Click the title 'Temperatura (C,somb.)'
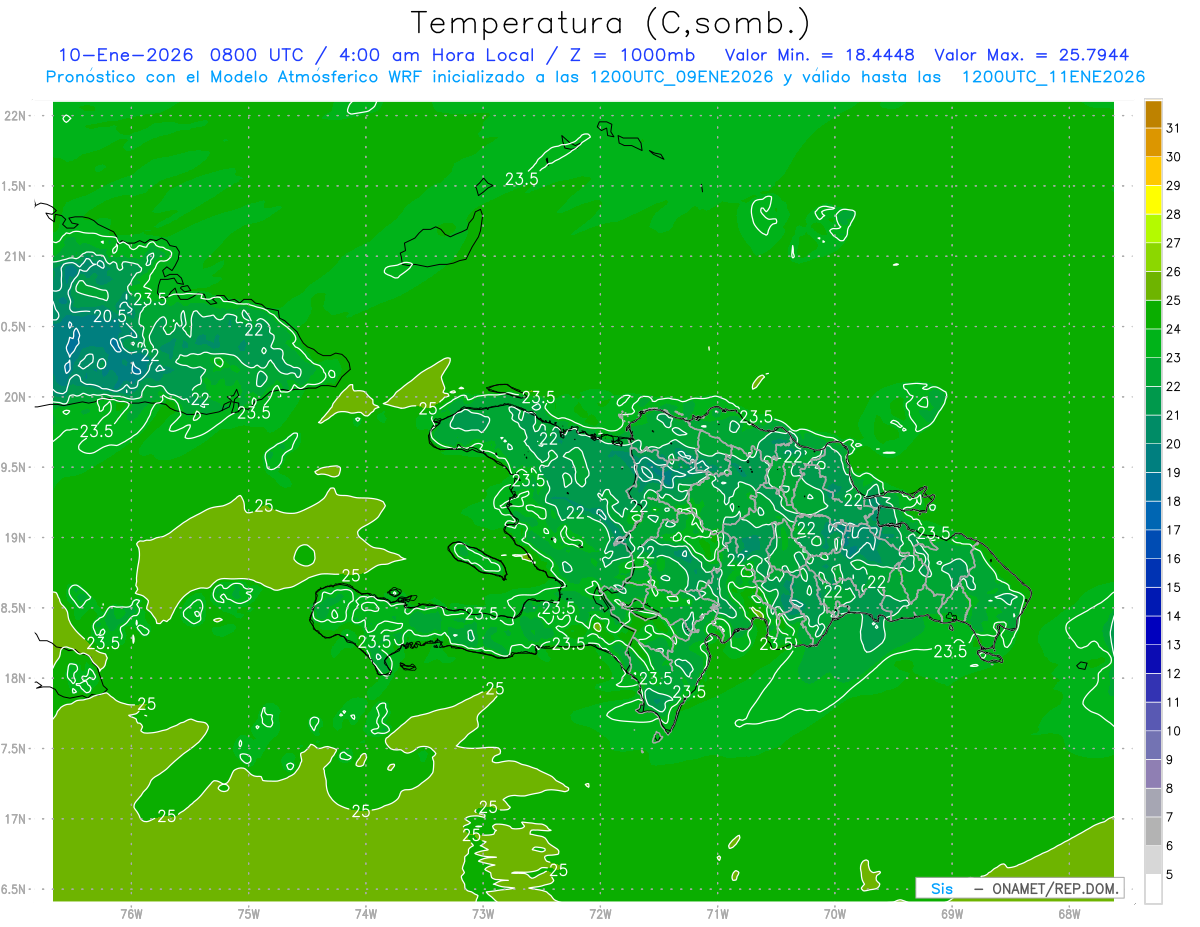The height and width of the screenshot is (927, 1200). [610, 23]
